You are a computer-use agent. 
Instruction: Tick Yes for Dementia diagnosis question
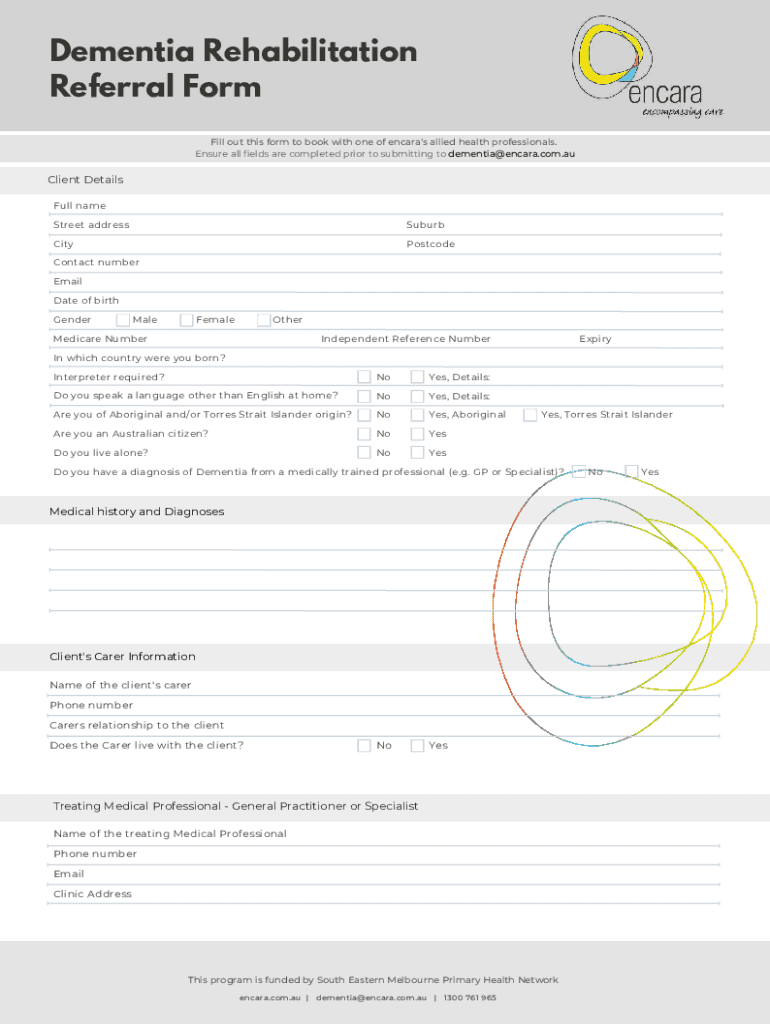point(631,472)
